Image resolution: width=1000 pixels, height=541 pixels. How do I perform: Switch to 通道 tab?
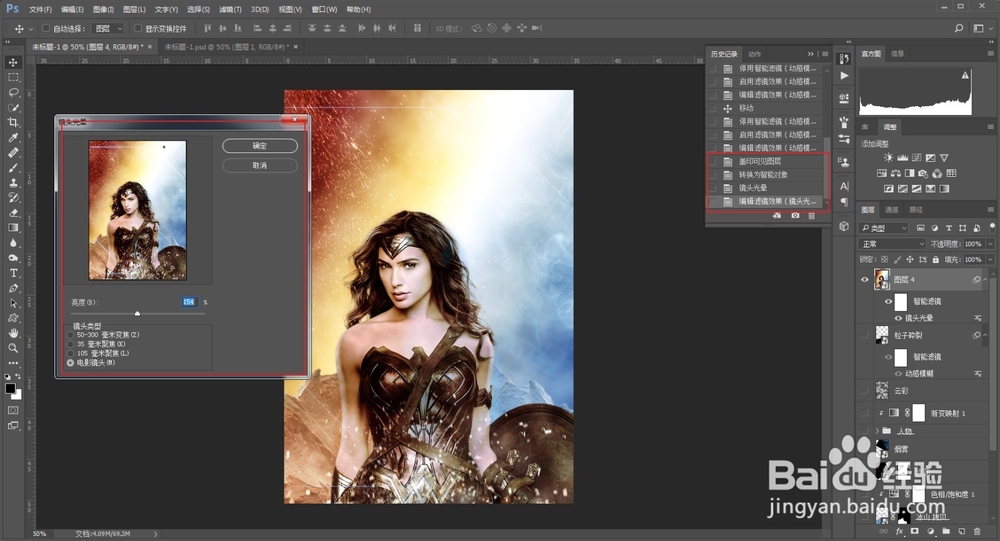892,209
